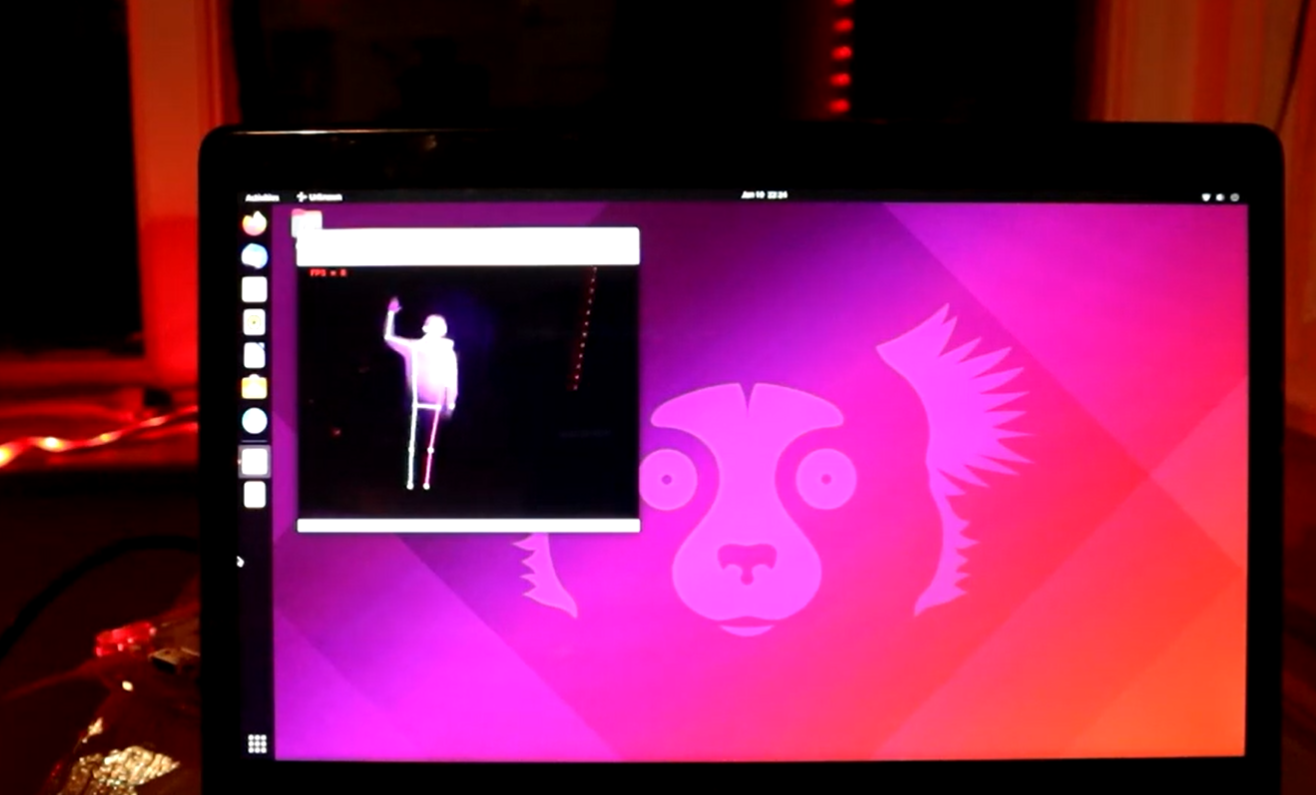Open Files from the dock

255,289
